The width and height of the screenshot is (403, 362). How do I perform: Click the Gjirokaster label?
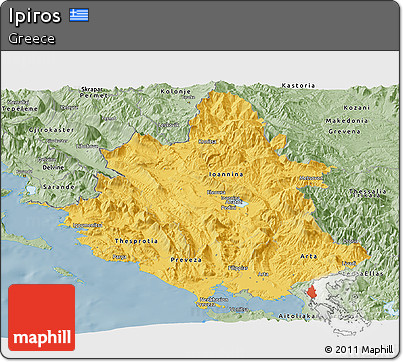click(51, 130)
